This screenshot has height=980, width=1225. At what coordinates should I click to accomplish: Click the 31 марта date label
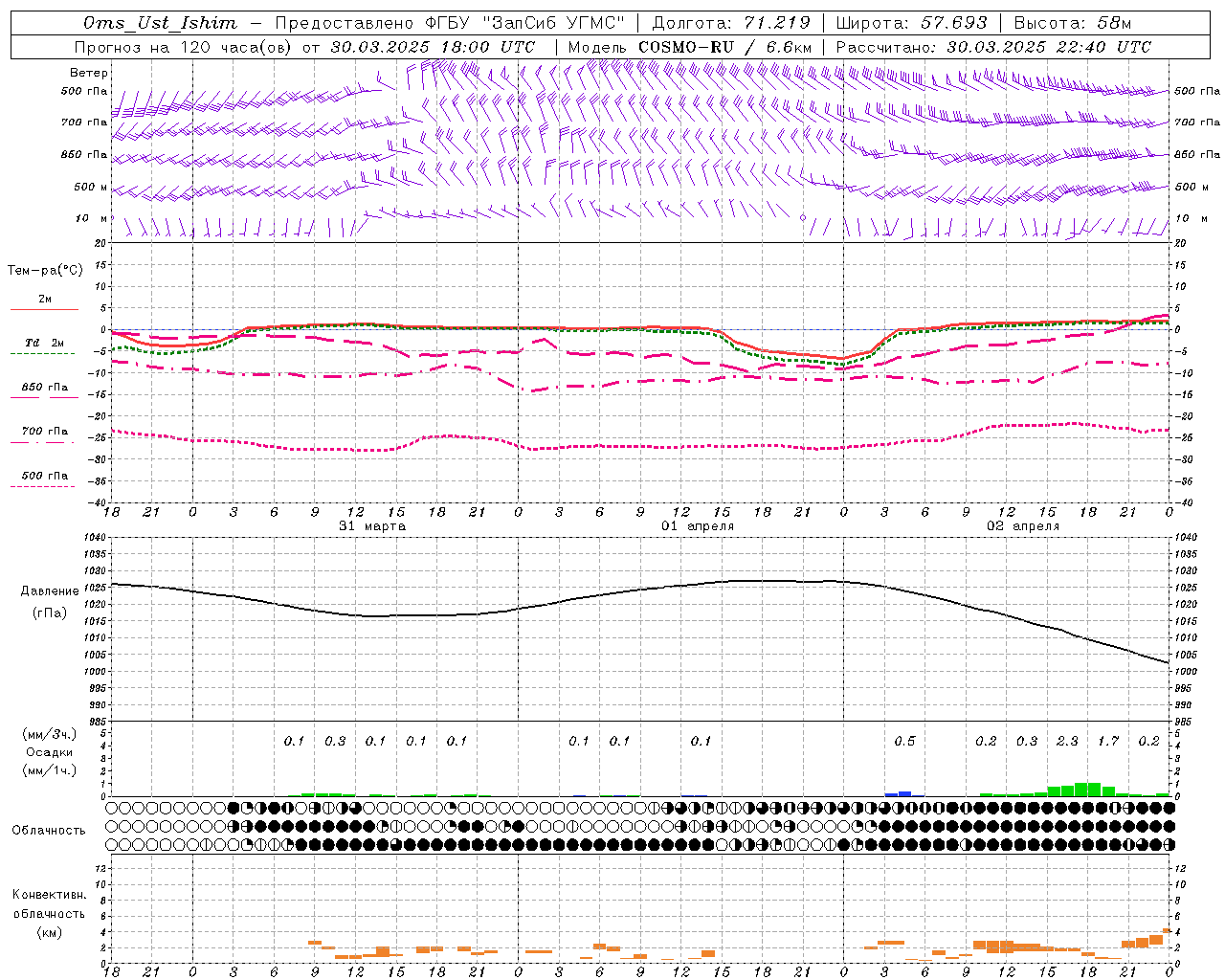[x=372, y=525]
